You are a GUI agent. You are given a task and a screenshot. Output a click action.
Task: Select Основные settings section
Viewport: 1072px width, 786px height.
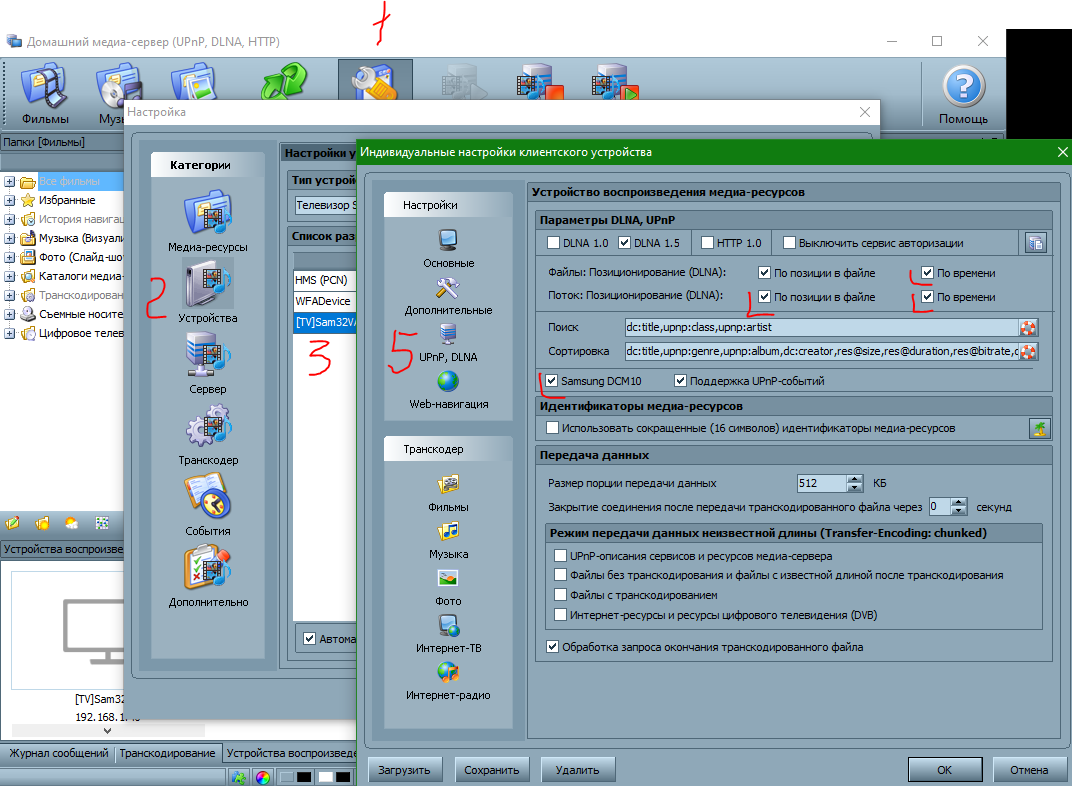point(447,243)
